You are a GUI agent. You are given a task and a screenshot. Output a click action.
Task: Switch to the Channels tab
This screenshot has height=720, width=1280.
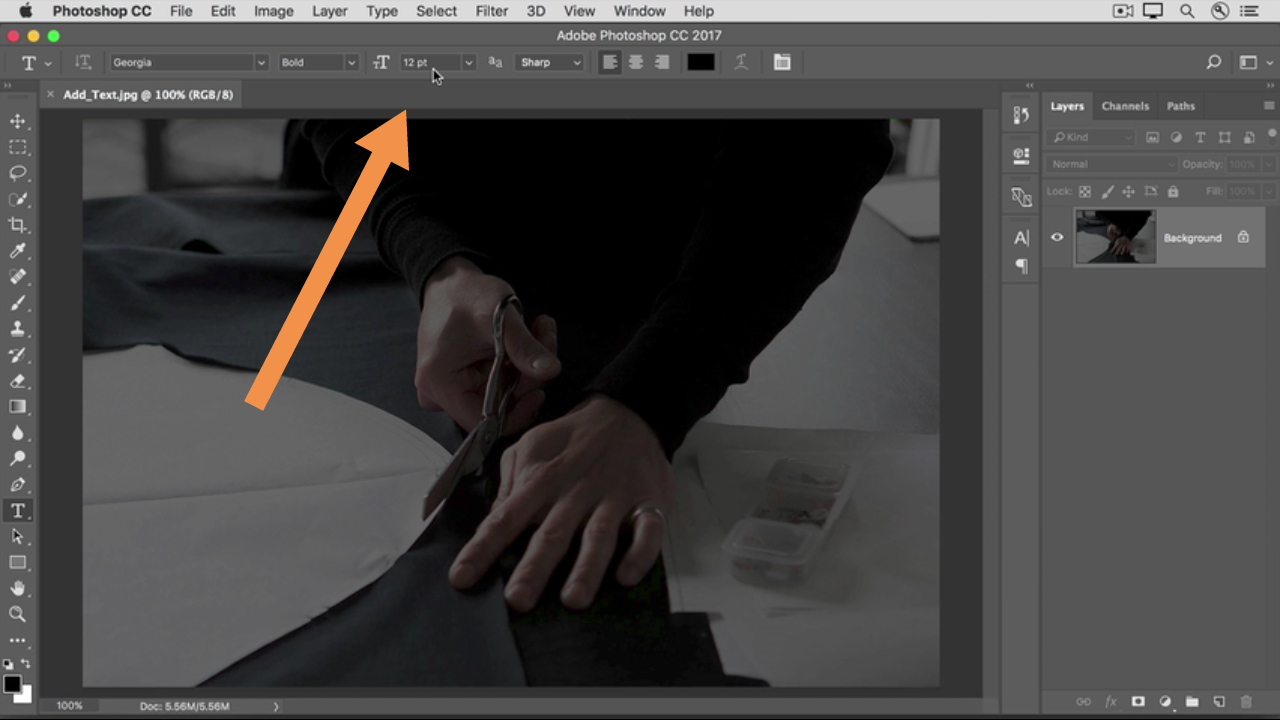pyautogui.click(x=1125, y=106)
